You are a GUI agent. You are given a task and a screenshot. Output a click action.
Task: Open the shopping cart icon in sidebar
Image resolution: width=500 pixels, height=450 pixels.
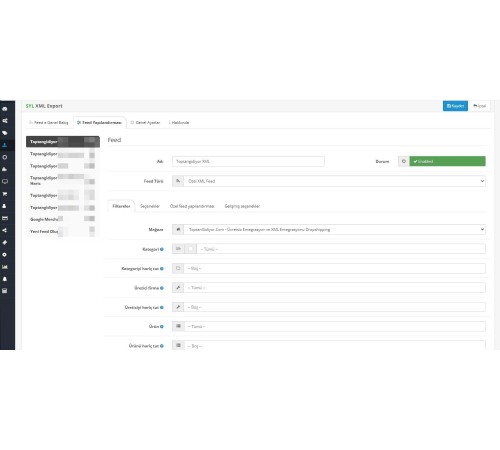[5, 194]
